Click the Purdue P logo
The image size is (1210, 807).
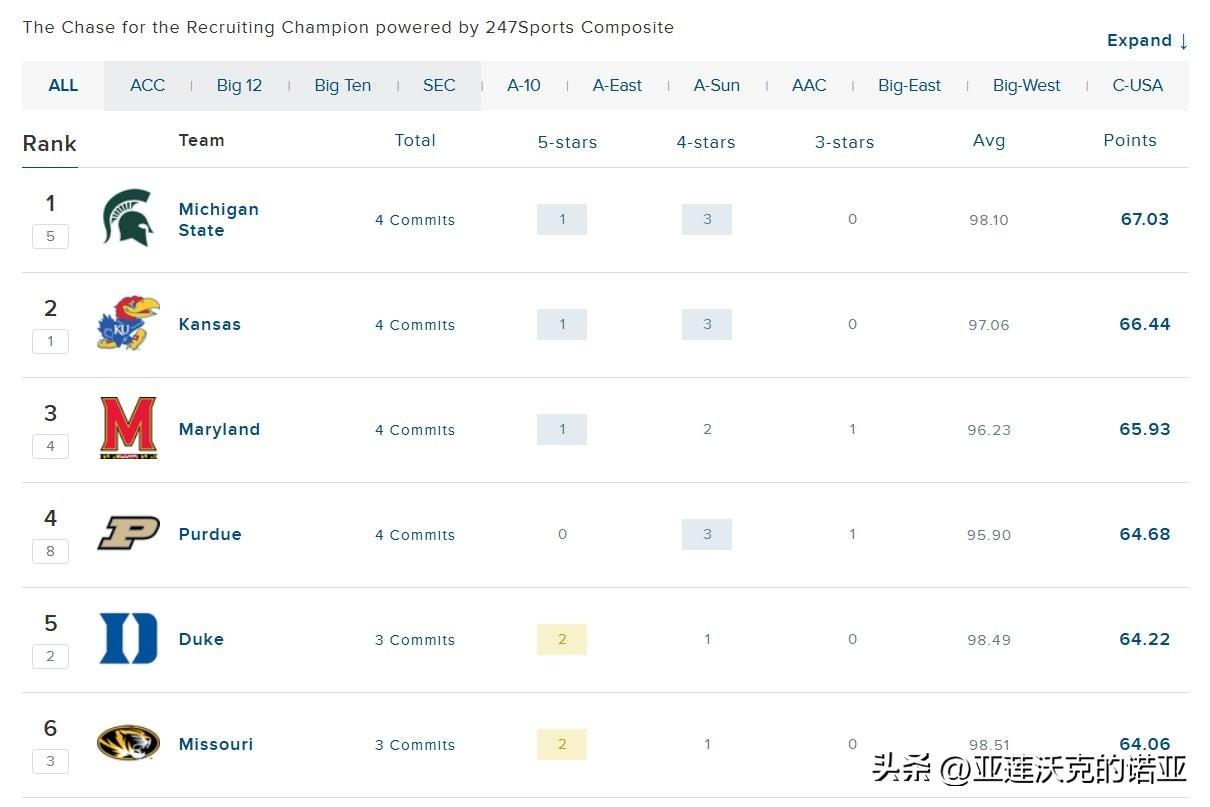click(128, 533)
